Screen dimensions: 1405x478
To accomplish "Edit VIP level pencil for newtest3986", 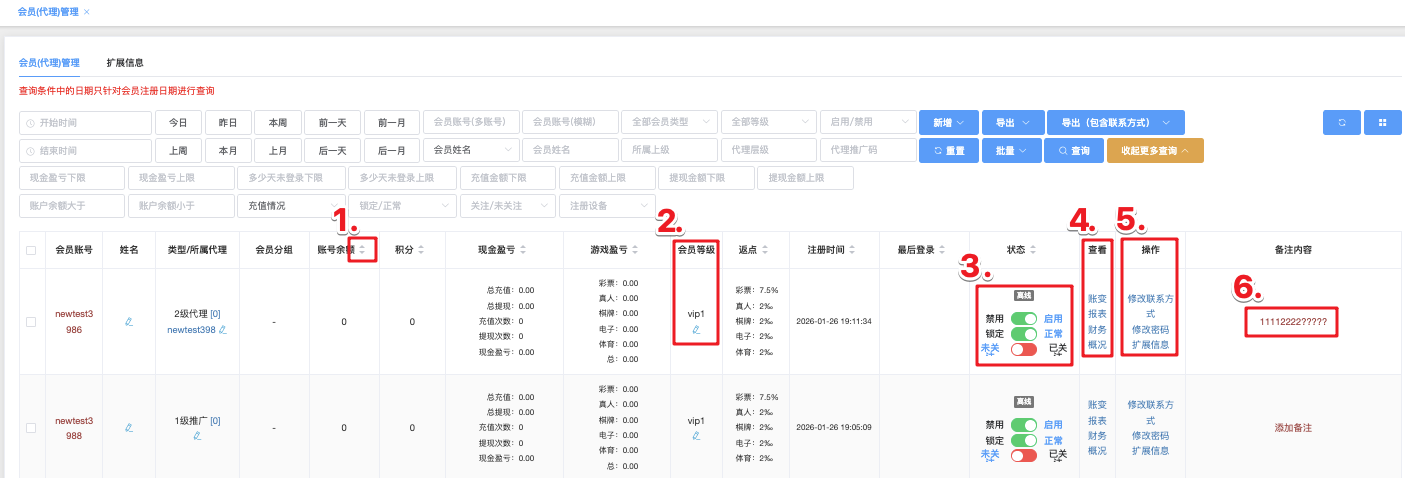I will [696, 329].
